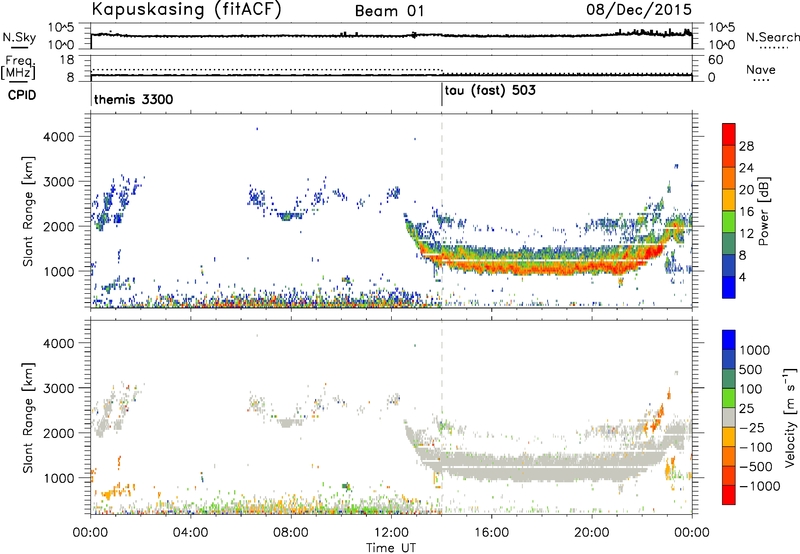Click the '04:00' time tick label
This screenshot has width=800, height=554.
(190, 533)
